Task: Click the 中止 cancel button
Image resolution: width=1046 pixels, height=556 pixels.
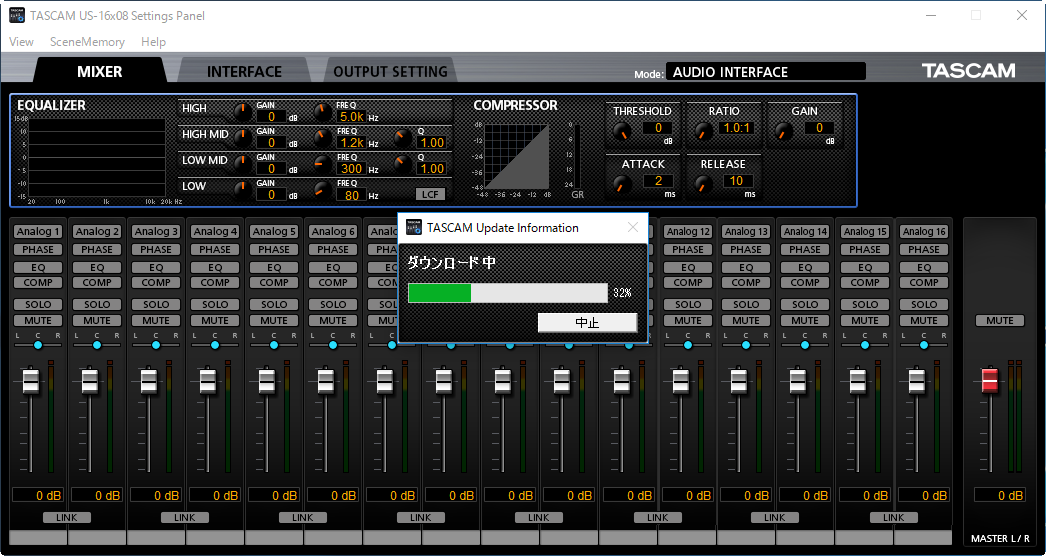Action: pyautogui.click(x=587, y=322)
